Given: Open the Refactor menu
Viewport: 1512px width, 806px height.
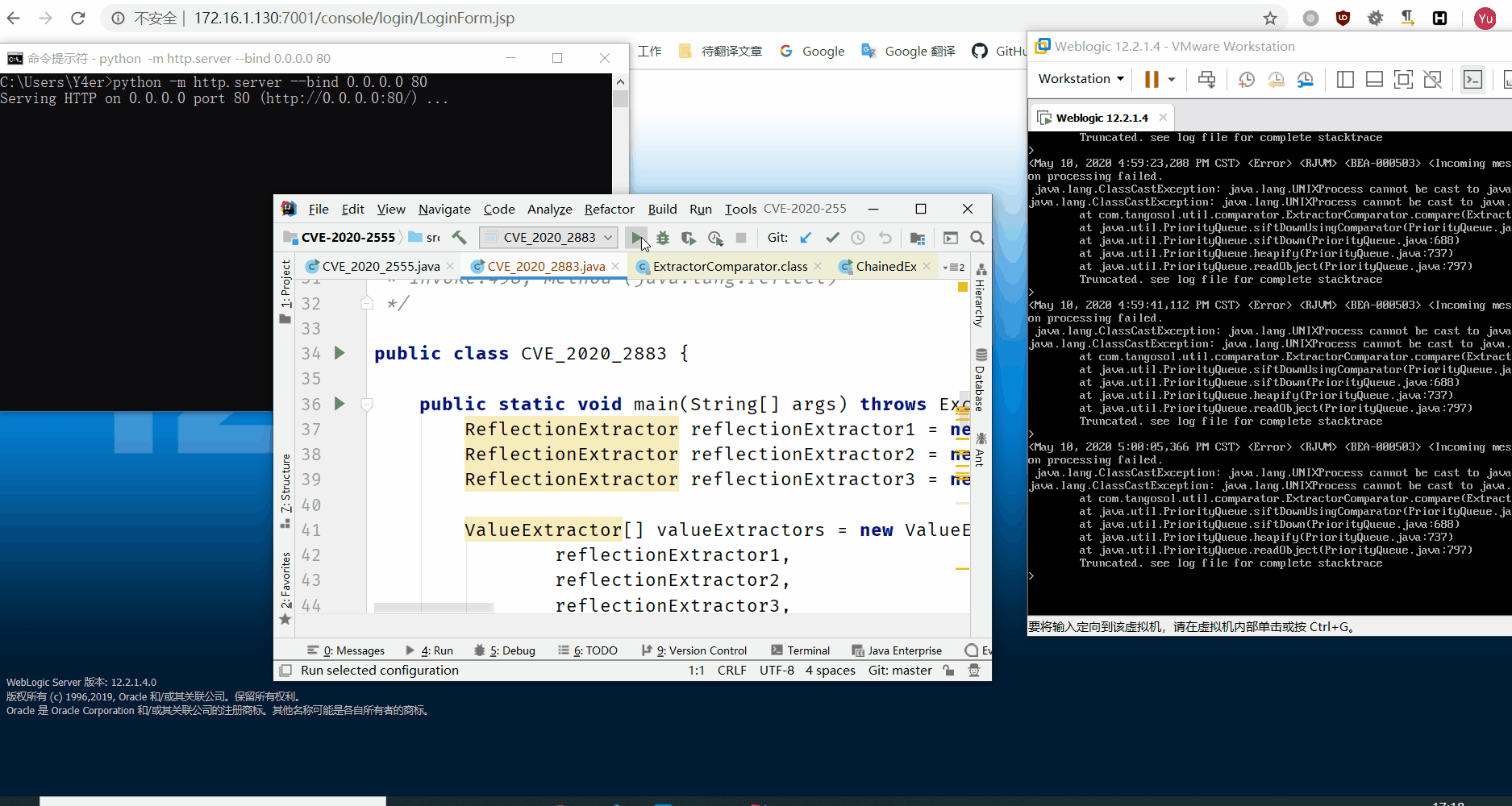Looking at the screenshot, I should pos(609,209).
